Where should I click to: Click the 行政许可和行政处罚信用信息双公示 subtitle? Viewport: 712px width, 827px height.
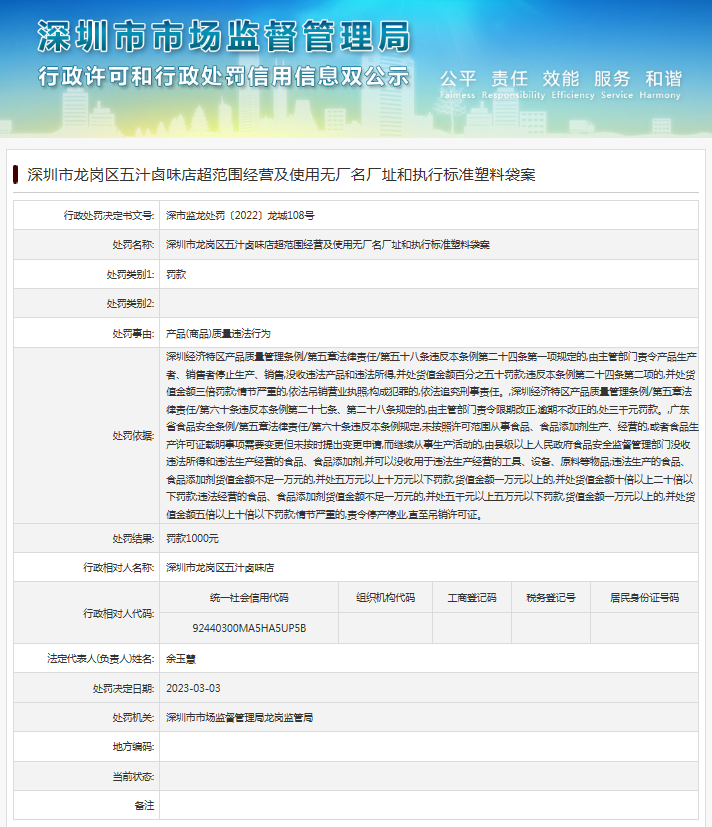224,76
